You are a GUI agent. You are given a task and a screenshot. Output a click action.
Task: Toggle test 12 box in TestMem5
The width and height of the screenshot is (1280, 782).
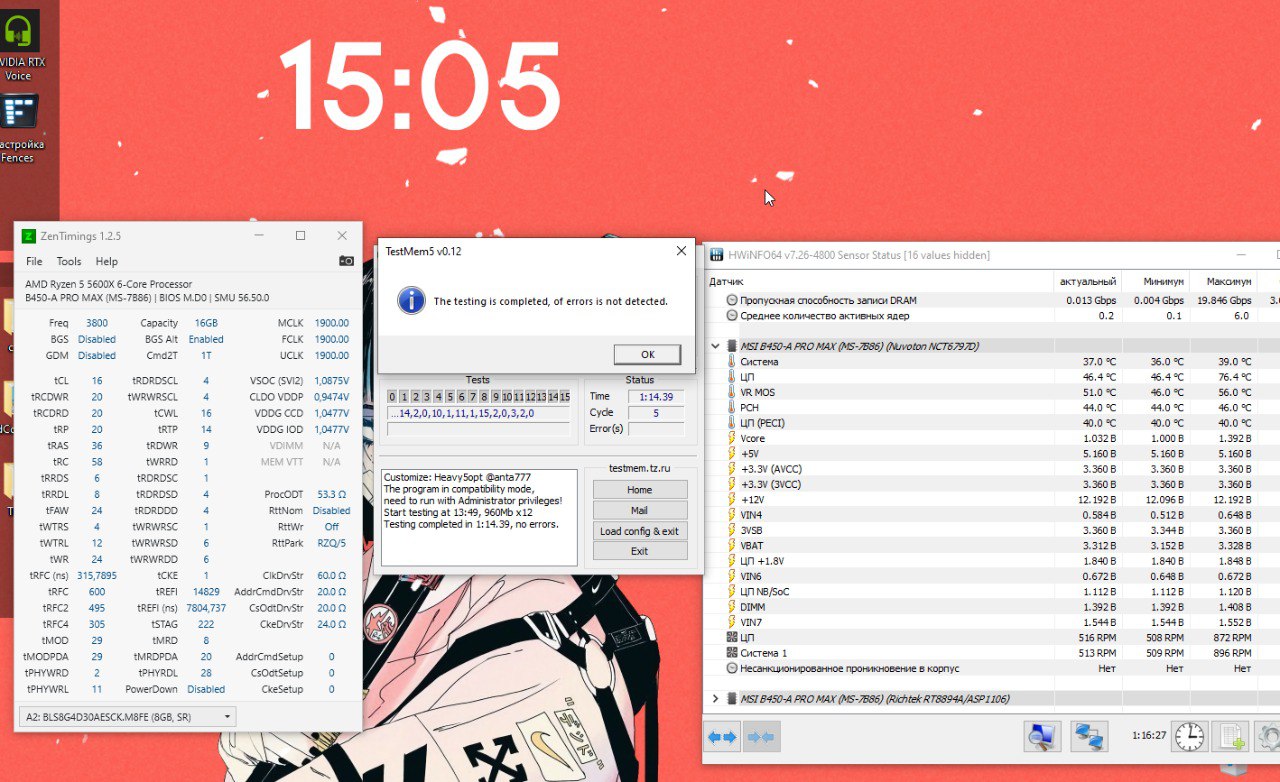coord(531,397)
